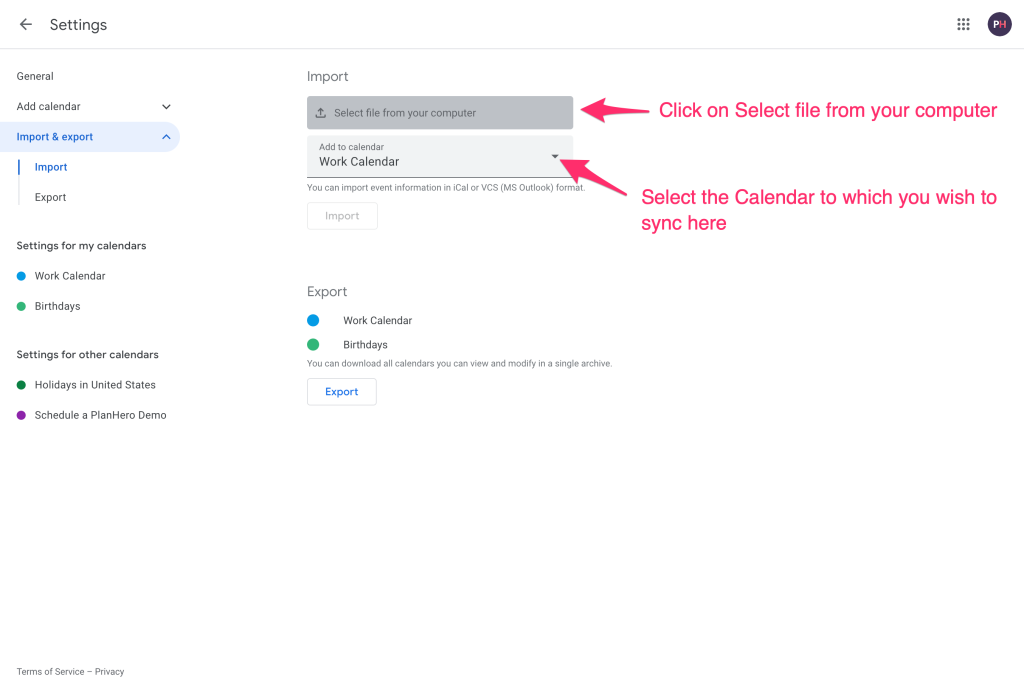Viewport: 1024px width, 677px height.
Task: Click the PH profile avatar
Action: click(999, 24)
